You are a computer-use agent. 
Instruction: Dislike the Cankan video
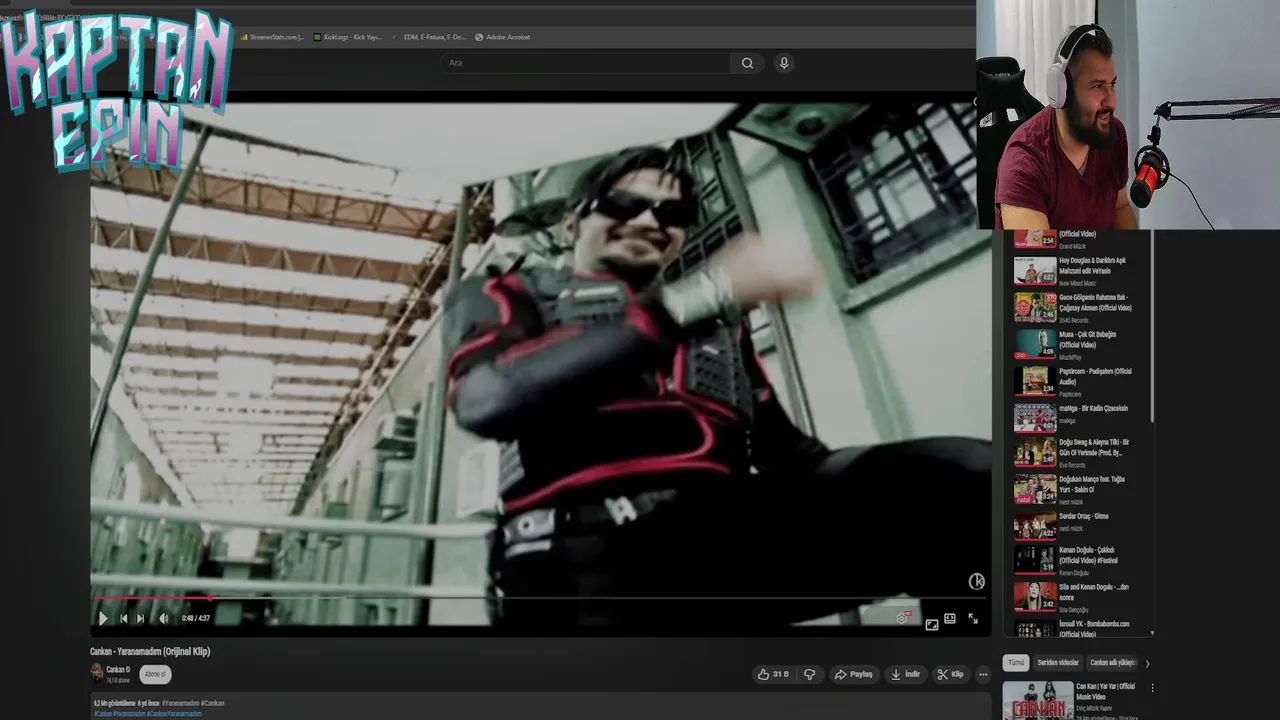tap(810, 674)
